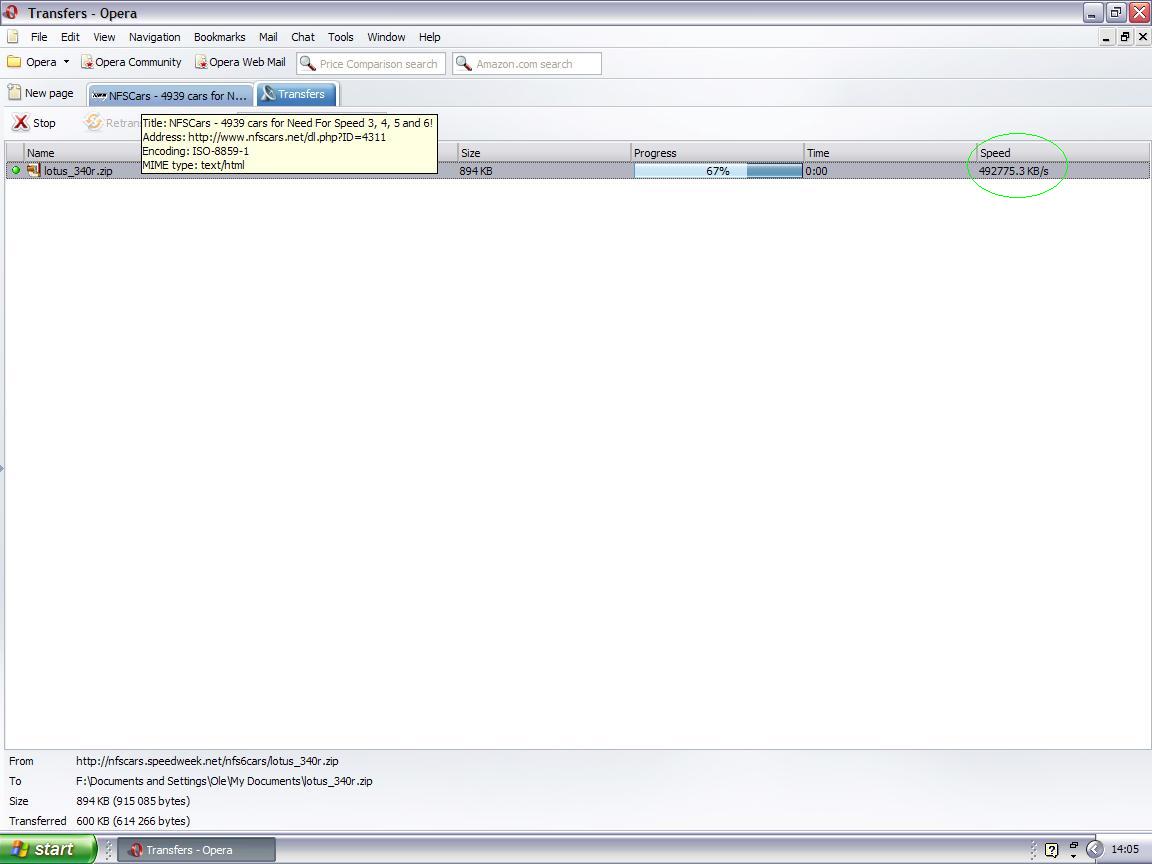Click magnifier icon of Price Comparison search
The height and width of the screenshot is (864, 1152).
click(308, 64)
